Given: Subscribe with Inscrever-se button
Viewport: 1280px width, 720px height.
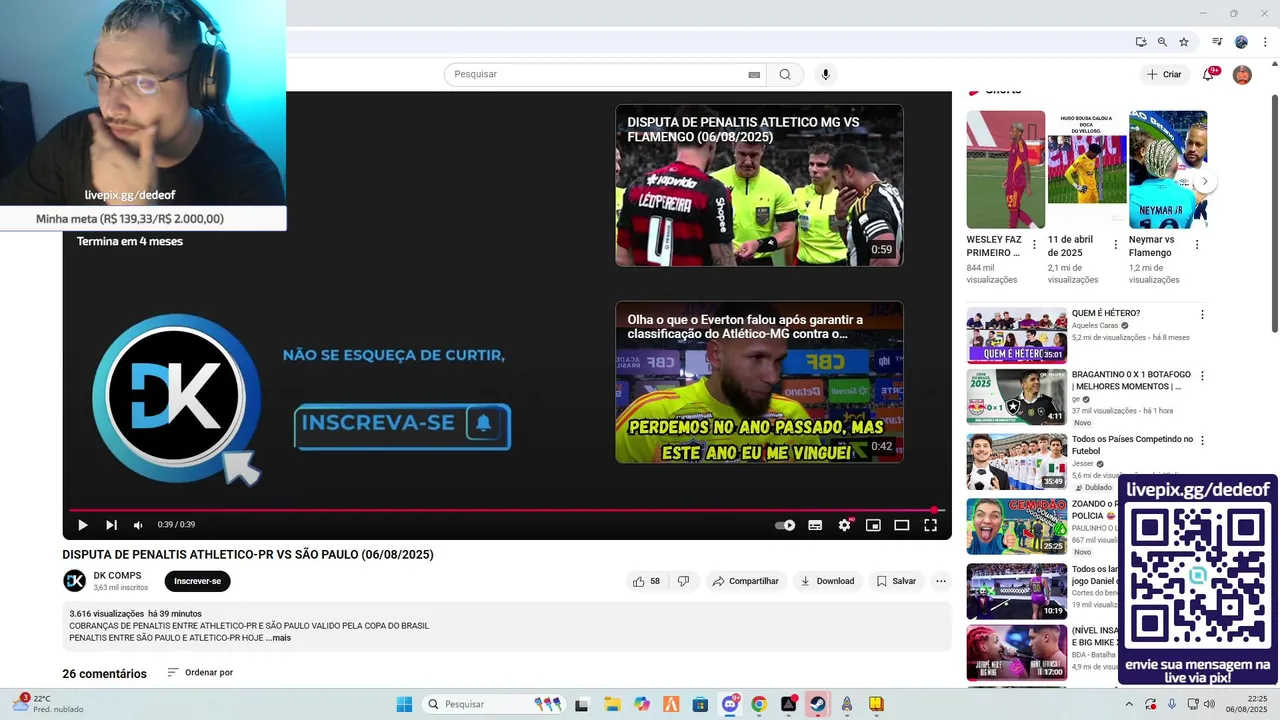Looking at the screenshot, I should pos(197,581).
